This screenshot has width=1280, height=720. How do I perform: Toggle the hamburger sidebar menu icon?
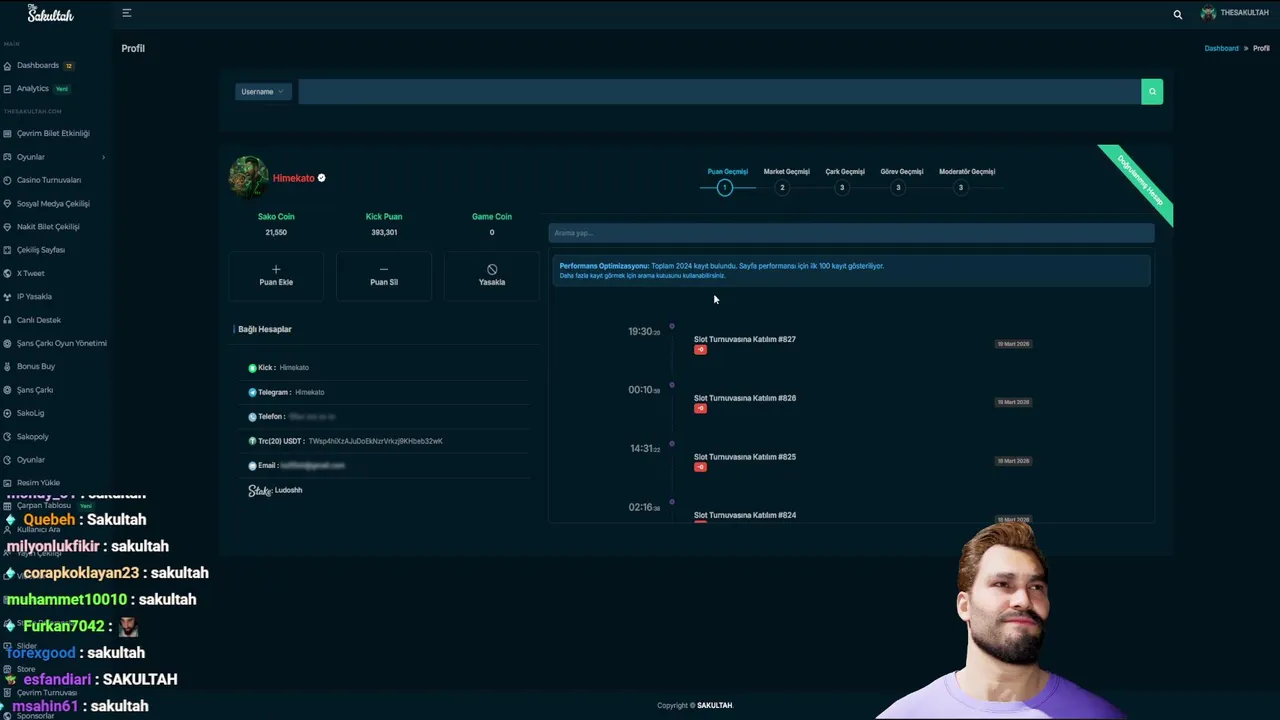(126, 13)
